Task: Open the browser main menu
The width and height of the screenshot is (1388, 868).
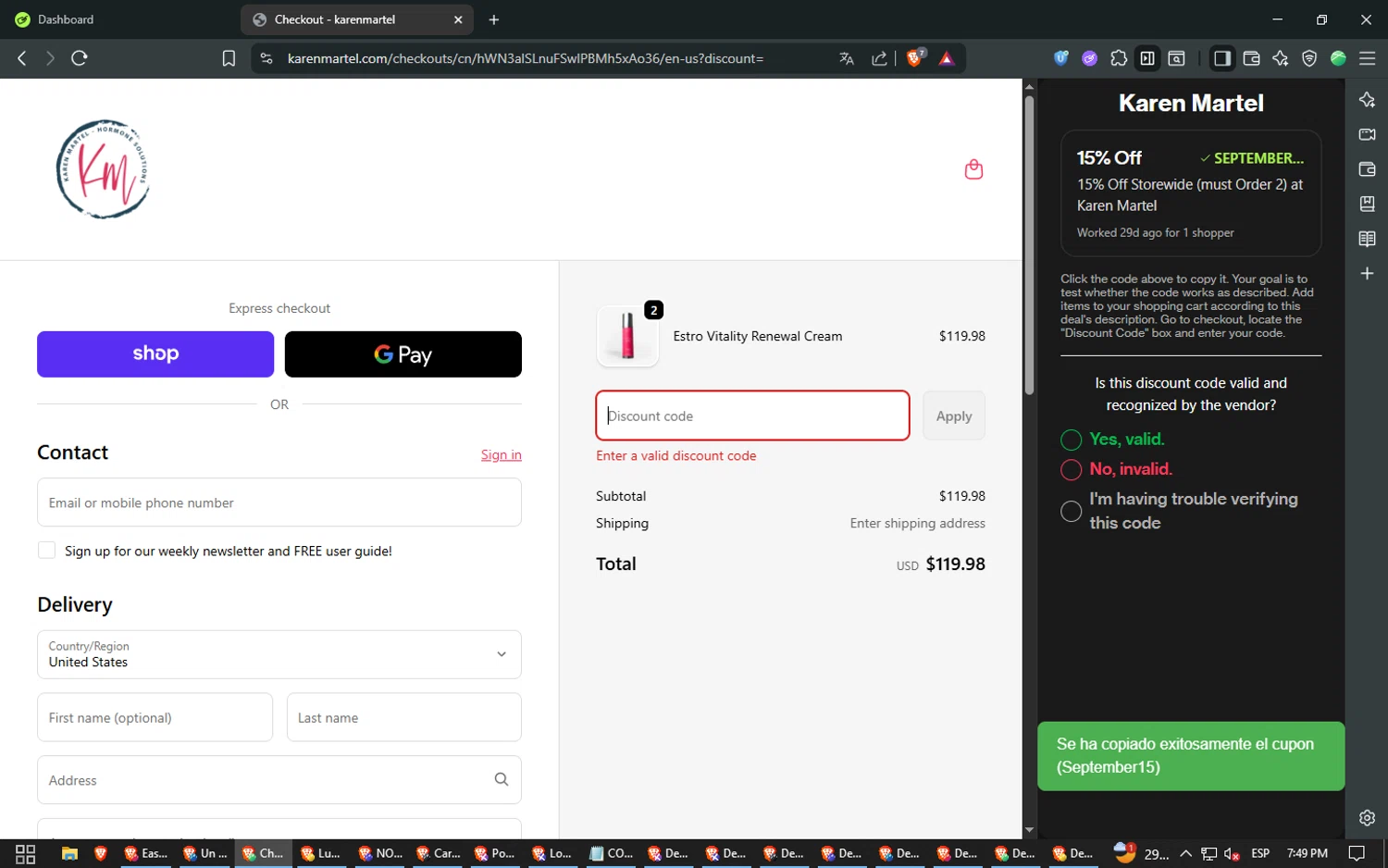Action: (1367, 58)
